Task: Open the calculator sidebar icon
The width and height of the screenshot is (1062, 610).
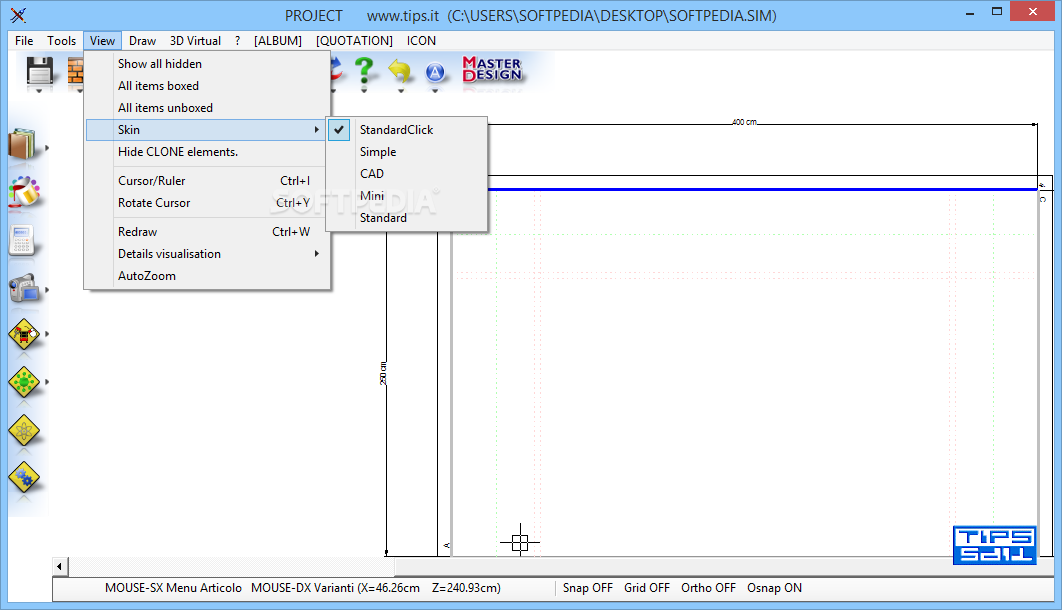Action: click(x=22, y=240)
